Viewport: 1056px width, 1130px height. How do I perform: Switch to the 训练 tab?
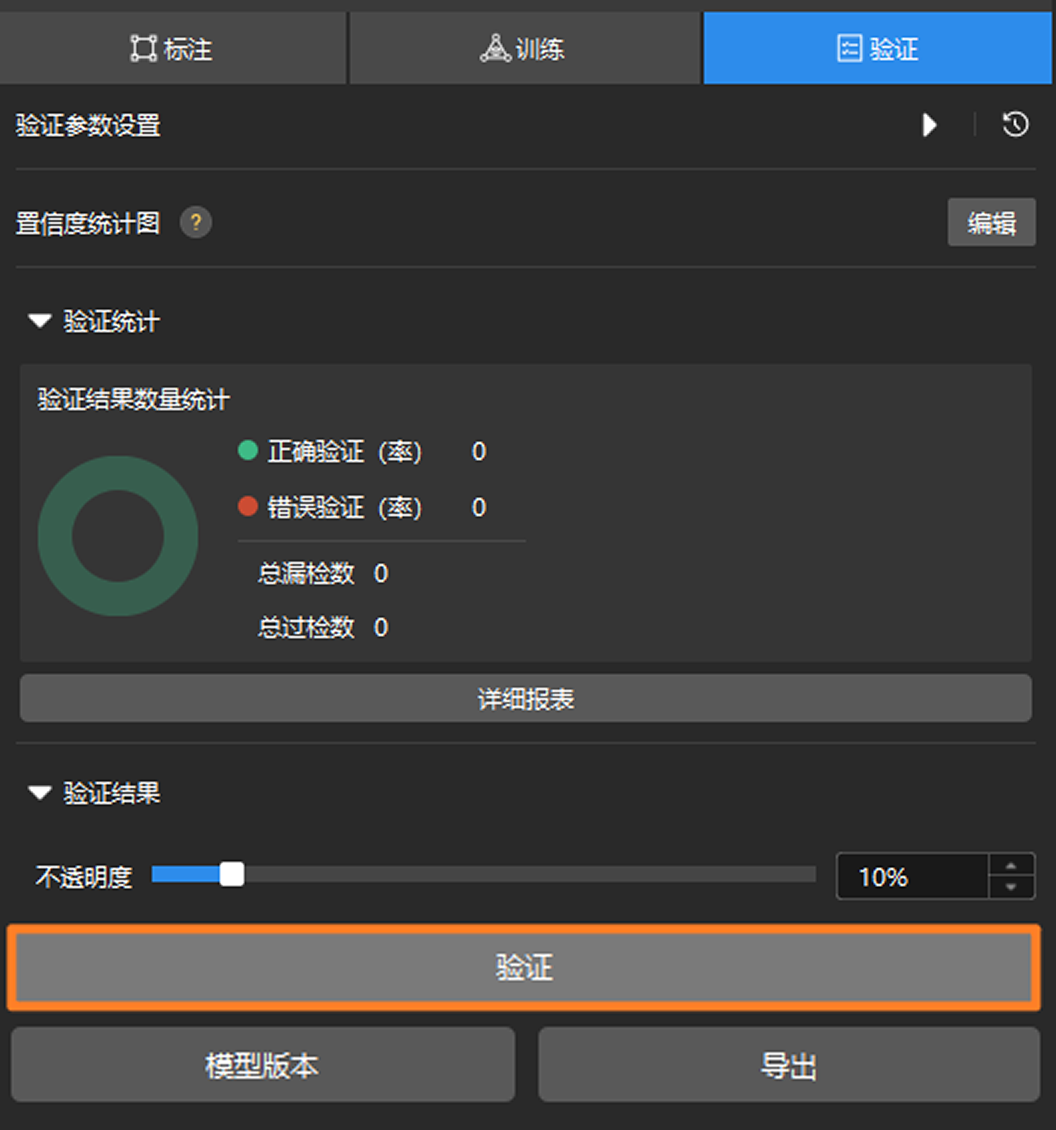(x=524, y=48)
